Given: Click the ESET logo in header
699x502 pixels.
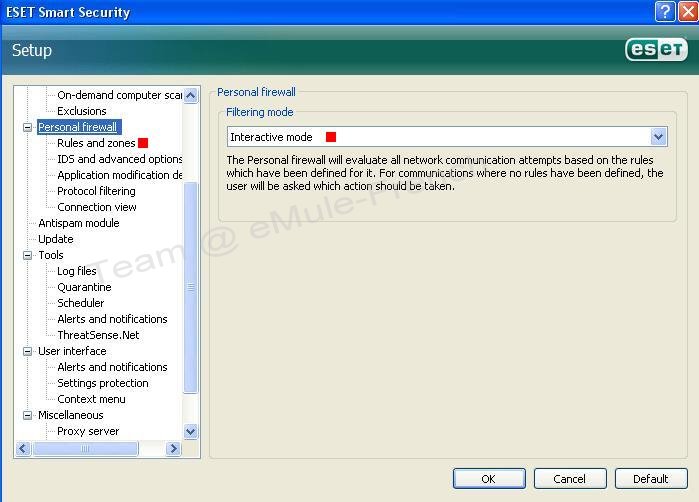Looking at the screenshot, I should (656, 49).
